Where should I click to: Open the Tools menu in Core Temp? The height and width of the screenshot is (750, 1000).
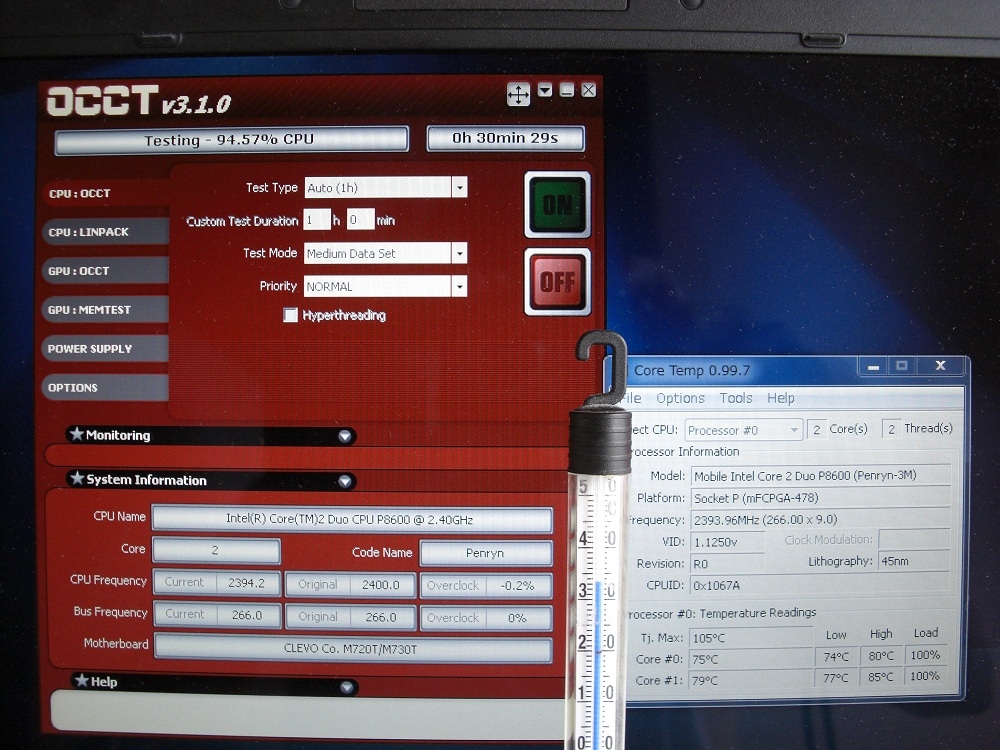tap(736, 398)
